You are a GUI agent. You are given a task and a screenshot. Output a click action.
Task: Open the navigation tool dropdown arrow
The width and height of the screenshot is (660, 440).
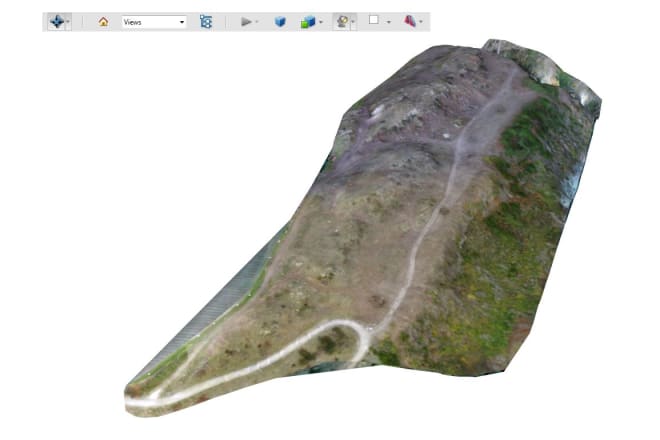pos(68,22)
